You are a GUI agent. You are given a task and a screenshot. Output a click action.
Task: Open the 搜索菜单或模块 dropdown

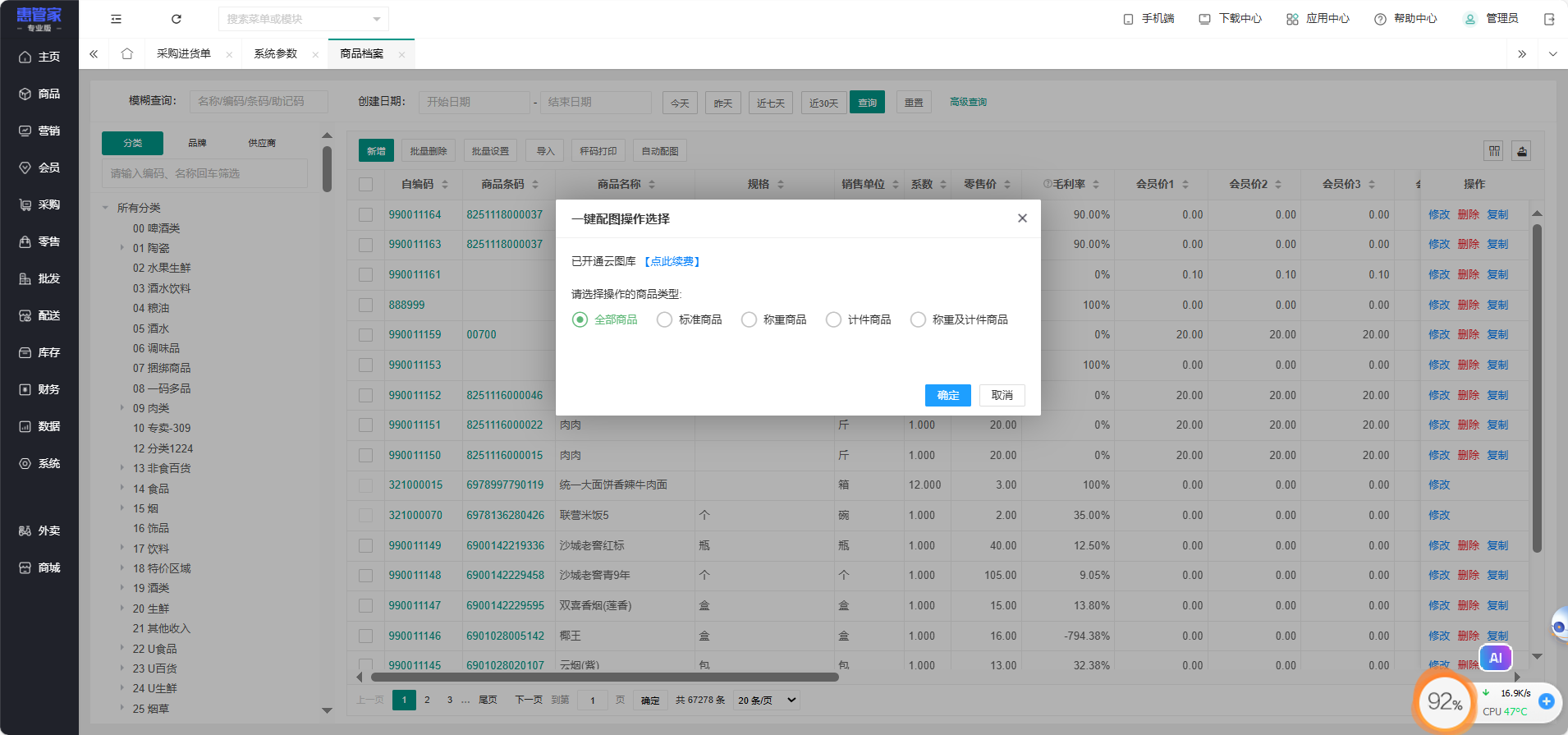pyautogui.click(x=303, y=19)
